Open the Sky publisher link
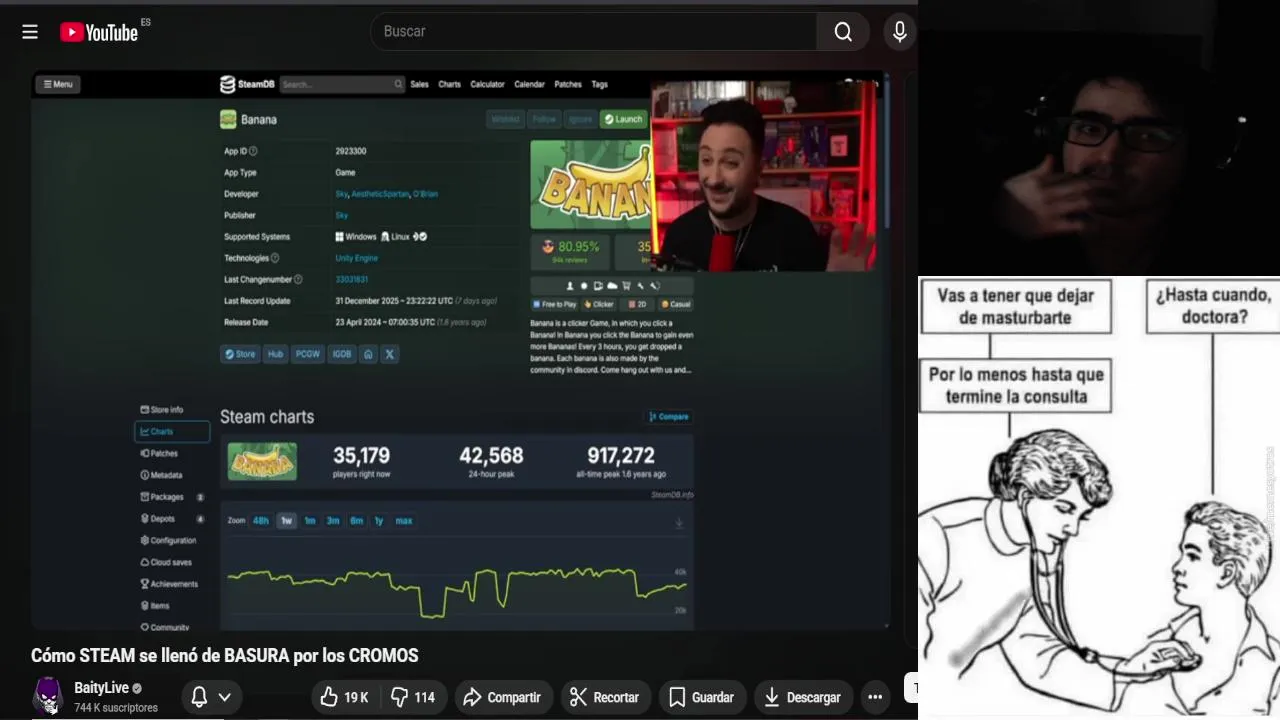The width and height of the screenshot is (1280, 720). point(341,215)
